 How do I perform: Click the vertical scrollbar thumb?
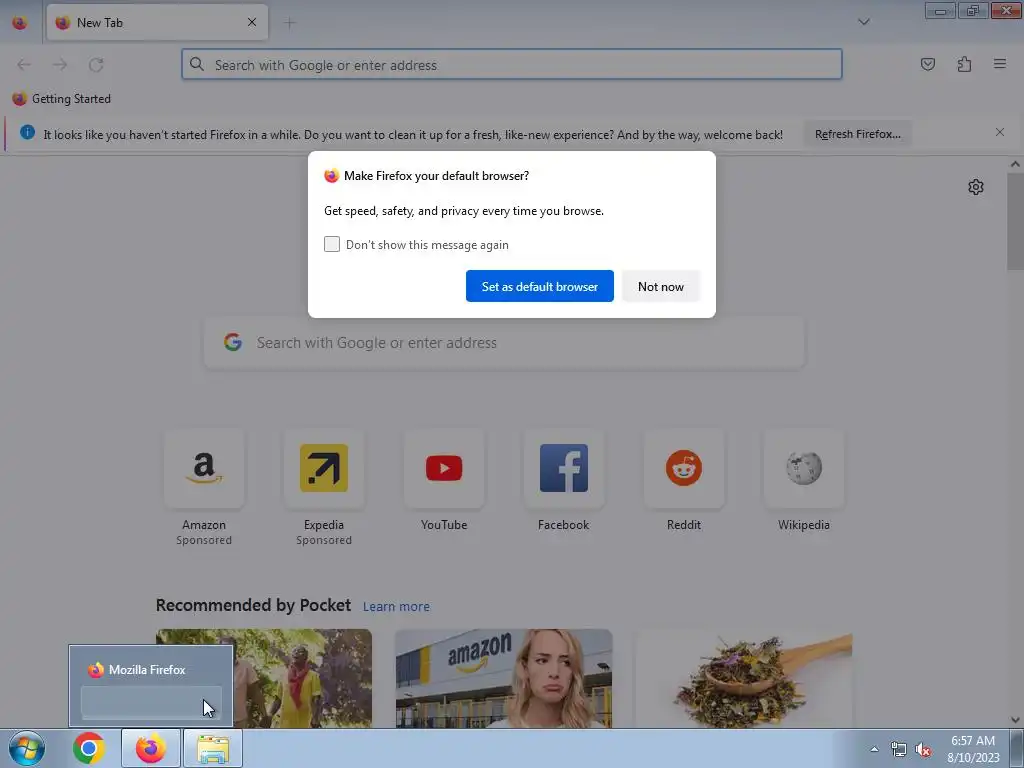(x=1015, y=222)
